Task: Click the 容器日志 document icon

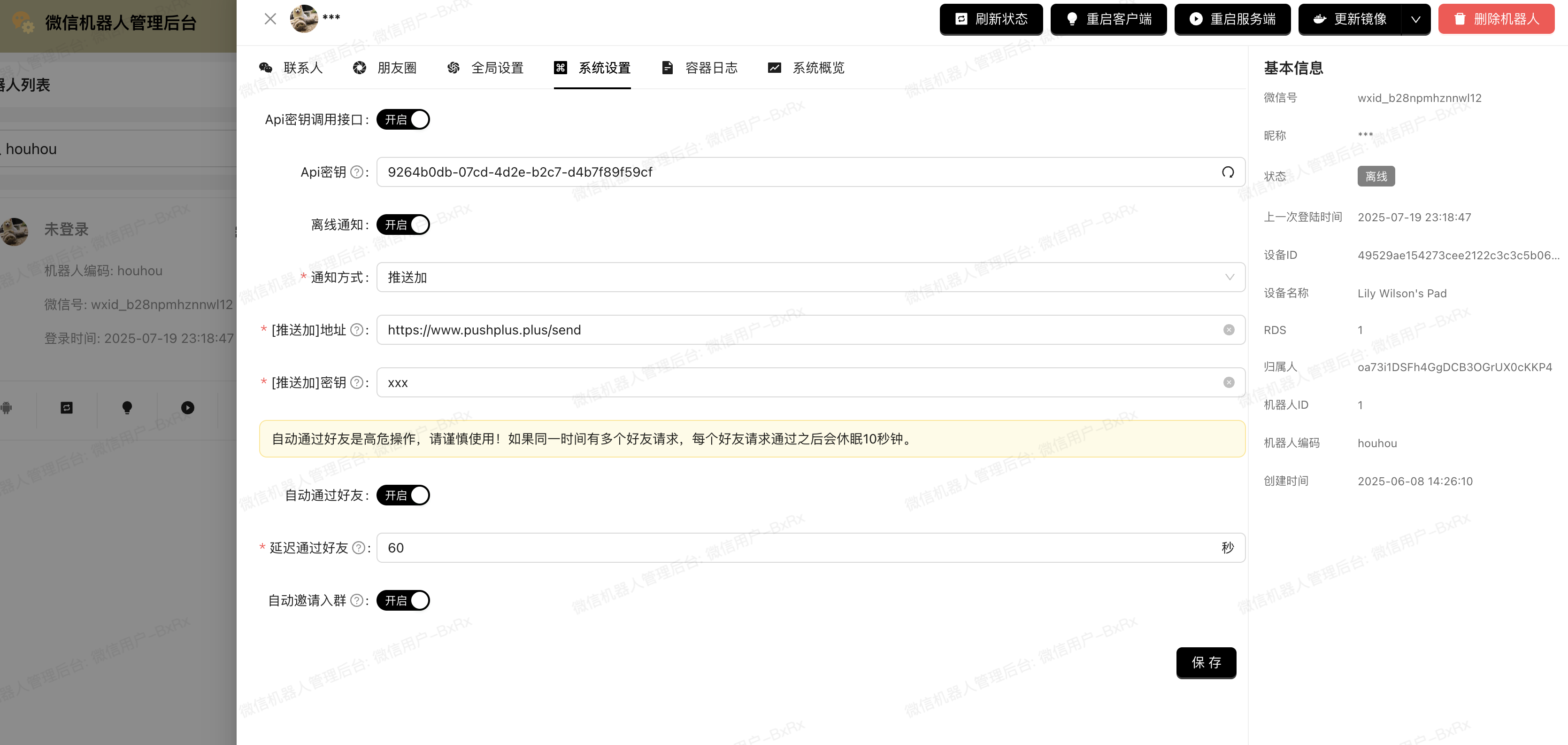Action: click(x=667, y=68)
